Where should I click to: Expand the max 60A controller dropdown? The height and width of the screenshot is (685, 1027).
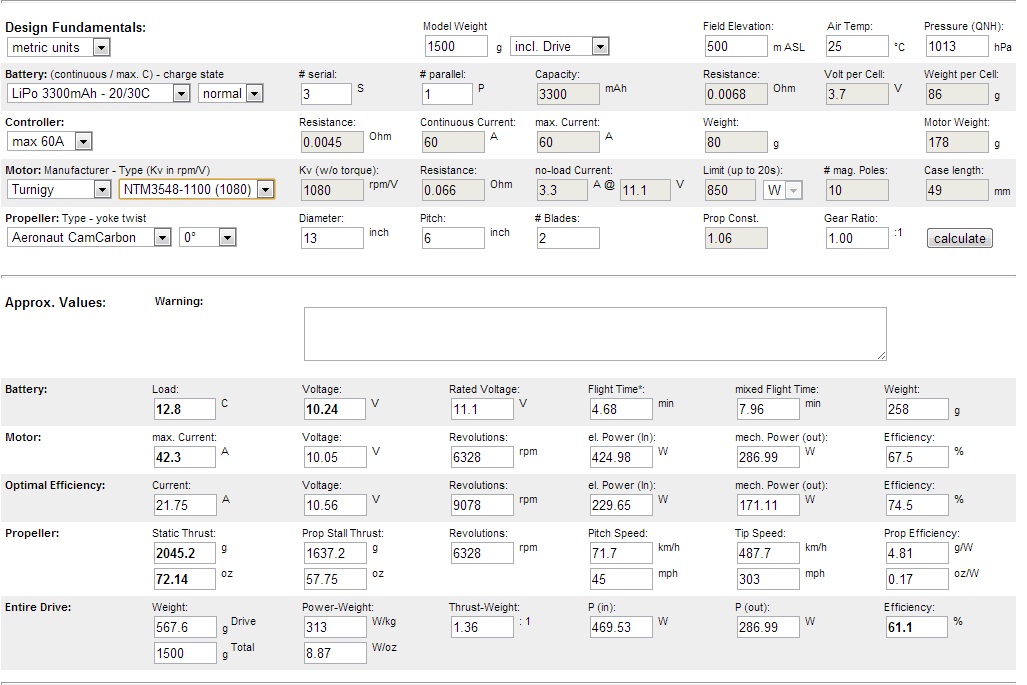point(50,142)
